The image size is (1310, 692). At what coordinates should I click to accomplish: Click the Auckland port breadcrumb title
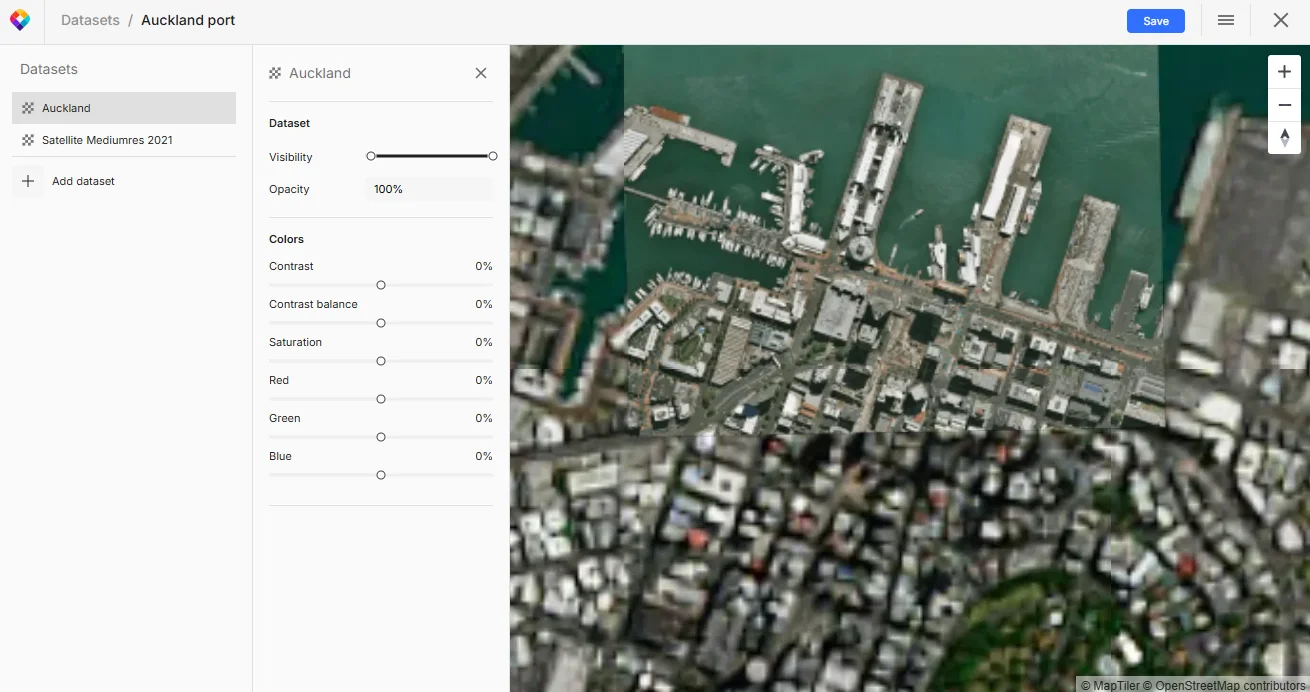pos(188,20)
